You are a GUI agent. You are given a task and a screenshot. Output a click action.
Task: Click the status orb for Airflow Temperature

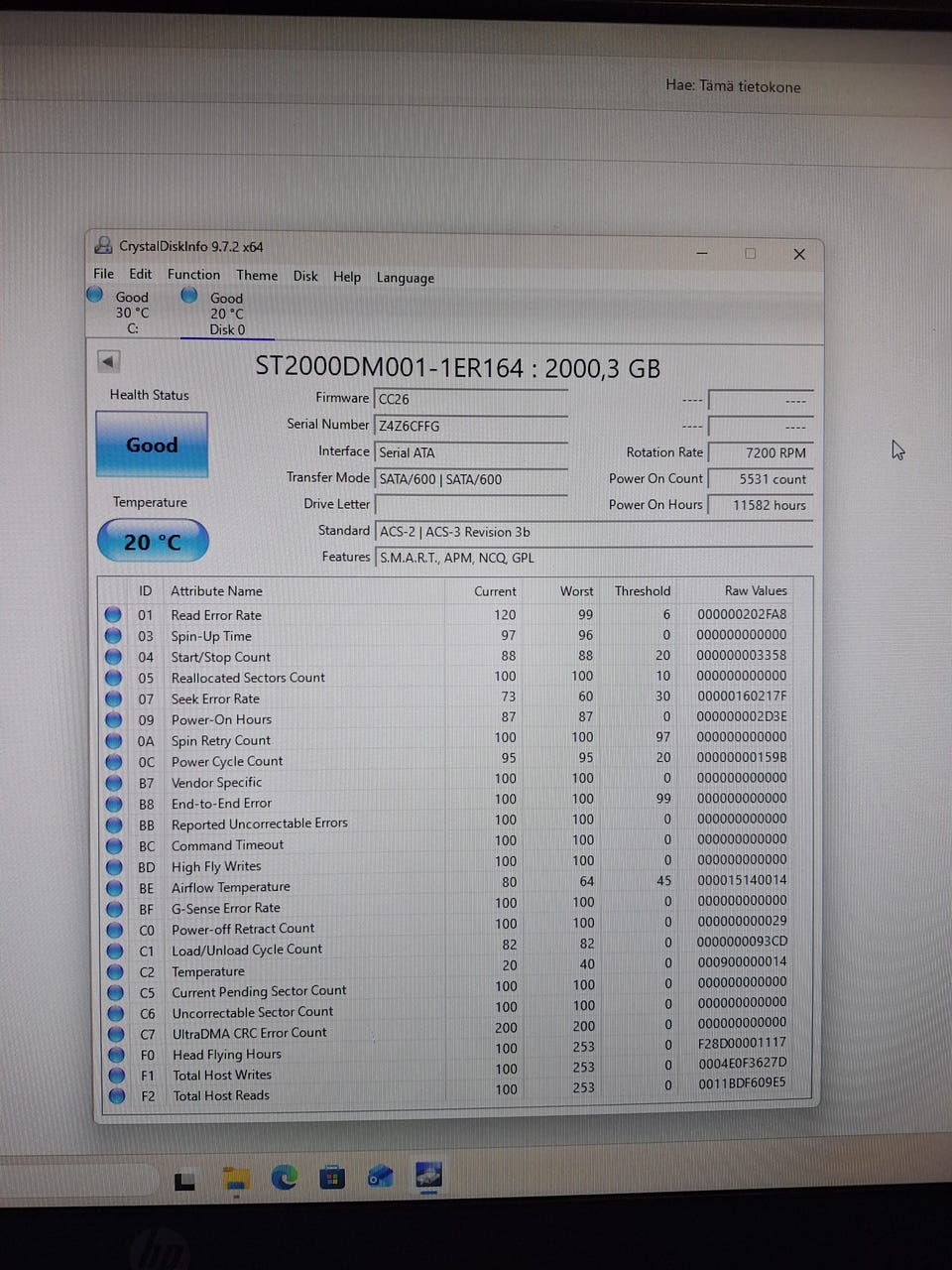point(115,888)
